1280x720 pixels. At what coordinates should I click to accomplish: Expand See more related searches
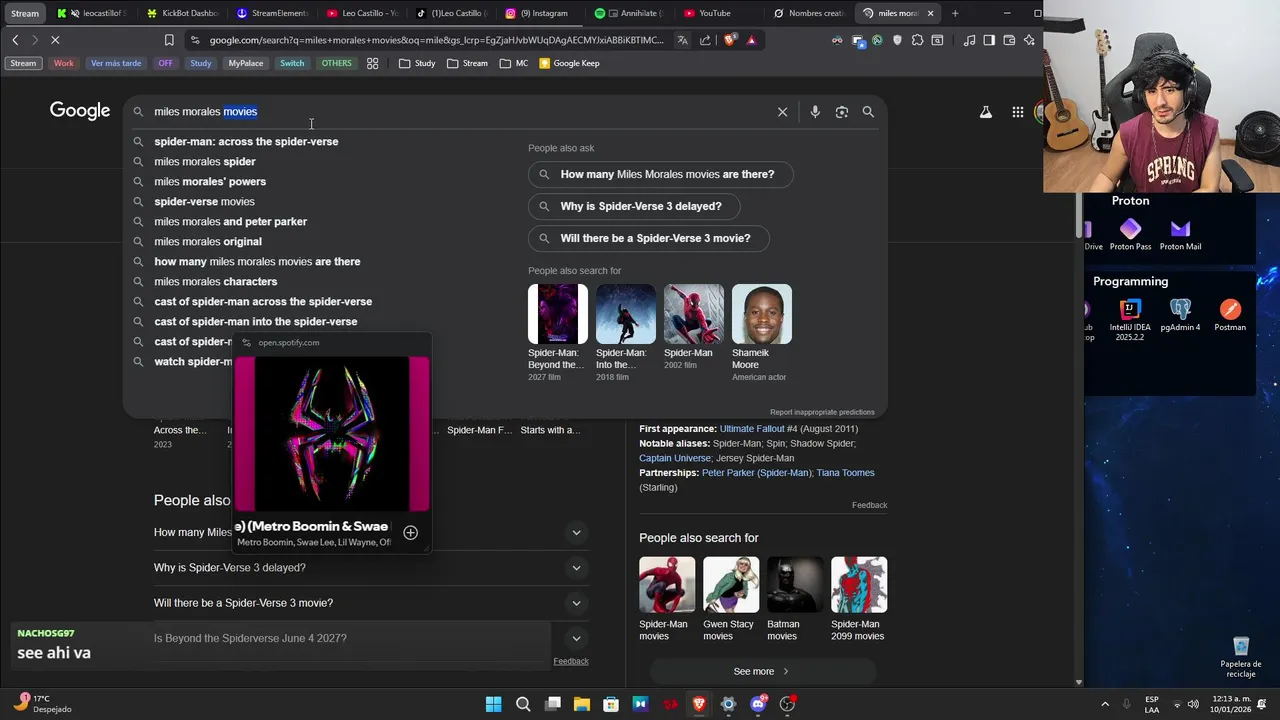click(762, 671)
